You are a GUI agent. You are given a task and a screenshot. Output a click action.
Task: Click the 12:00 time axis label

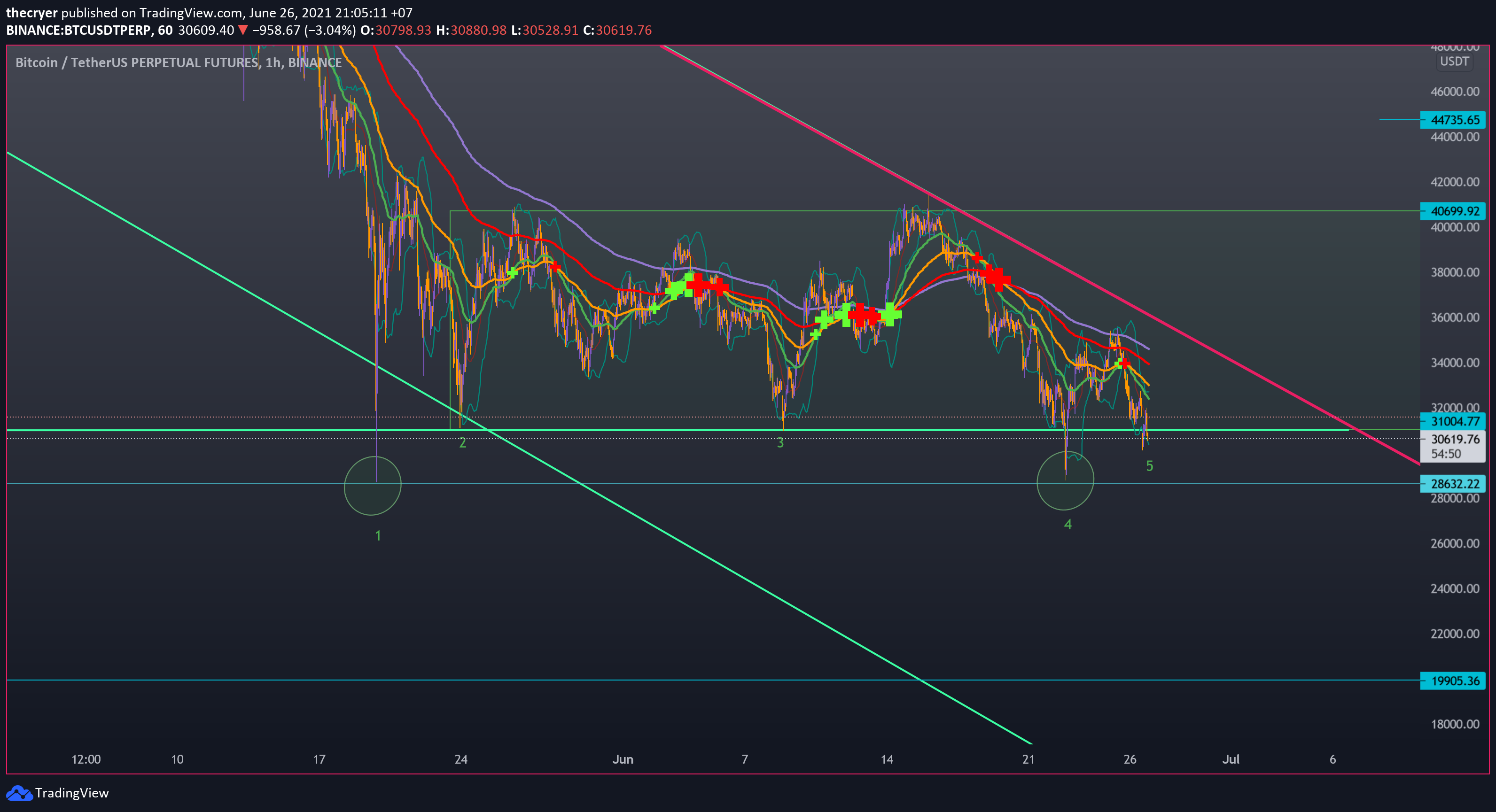coord(86,759)
